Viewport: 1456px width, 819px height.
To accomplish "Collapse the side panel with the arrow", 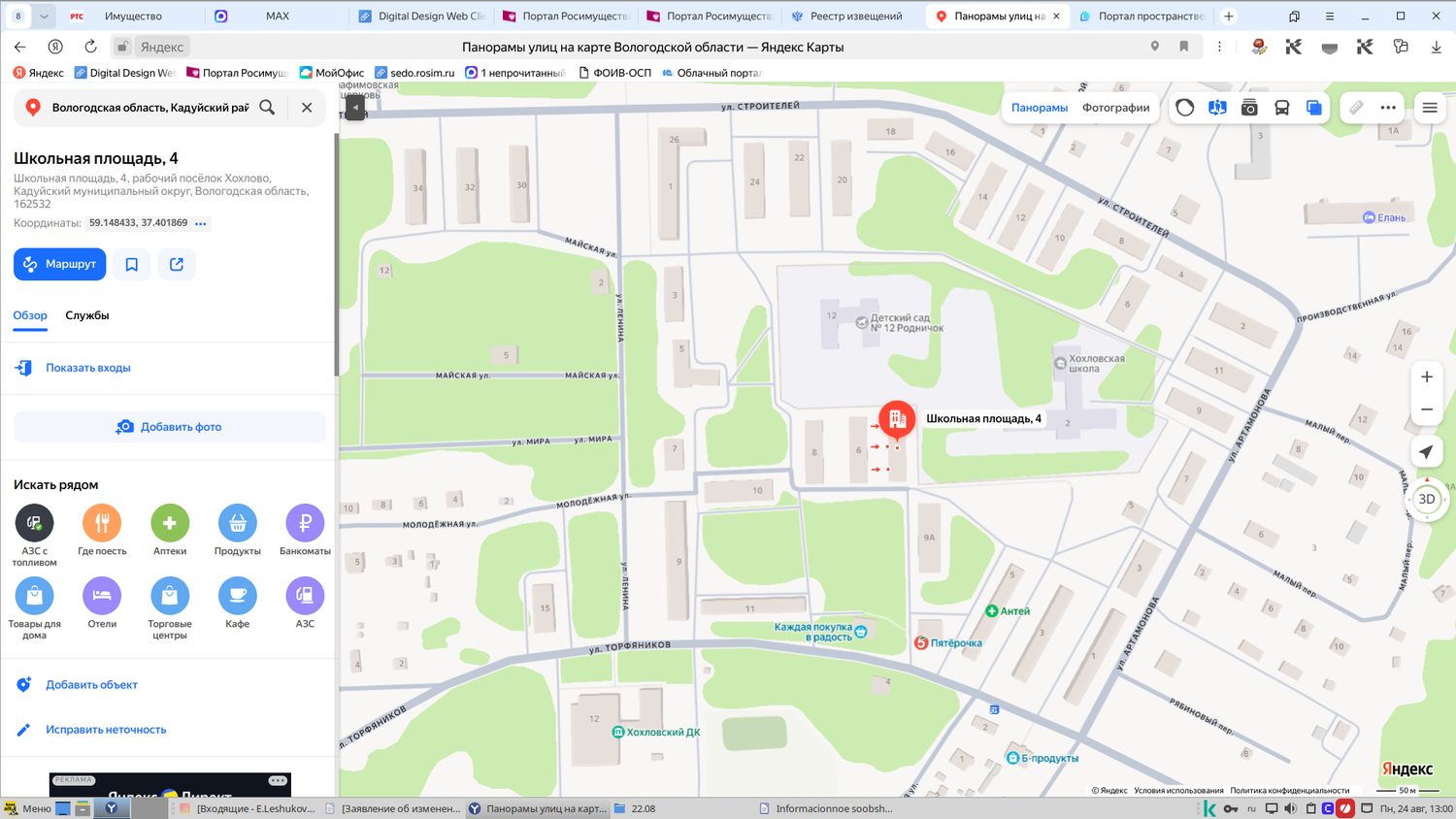I will coord(355,107).
